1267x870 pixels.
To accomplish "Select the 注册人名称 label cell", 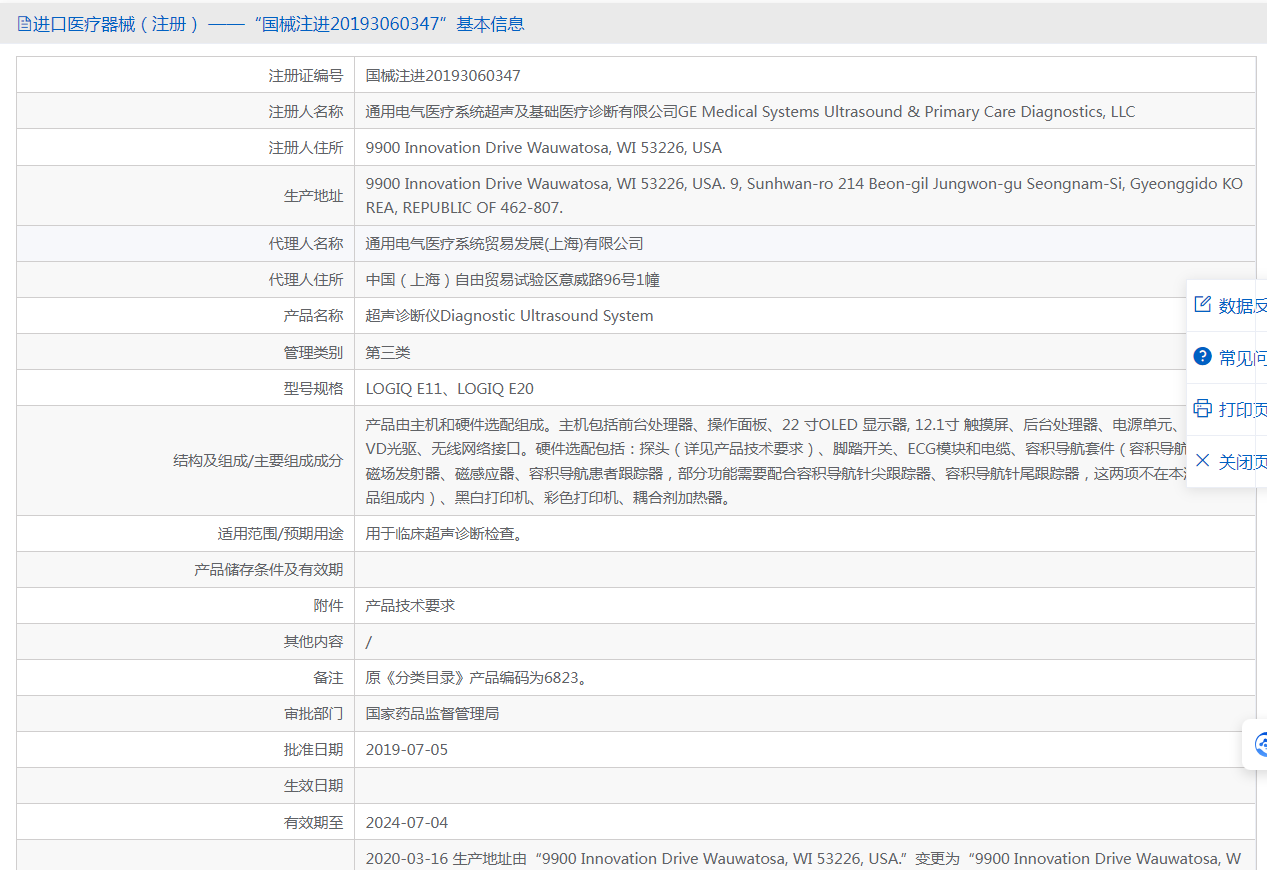I will click(x=186, y=111).
